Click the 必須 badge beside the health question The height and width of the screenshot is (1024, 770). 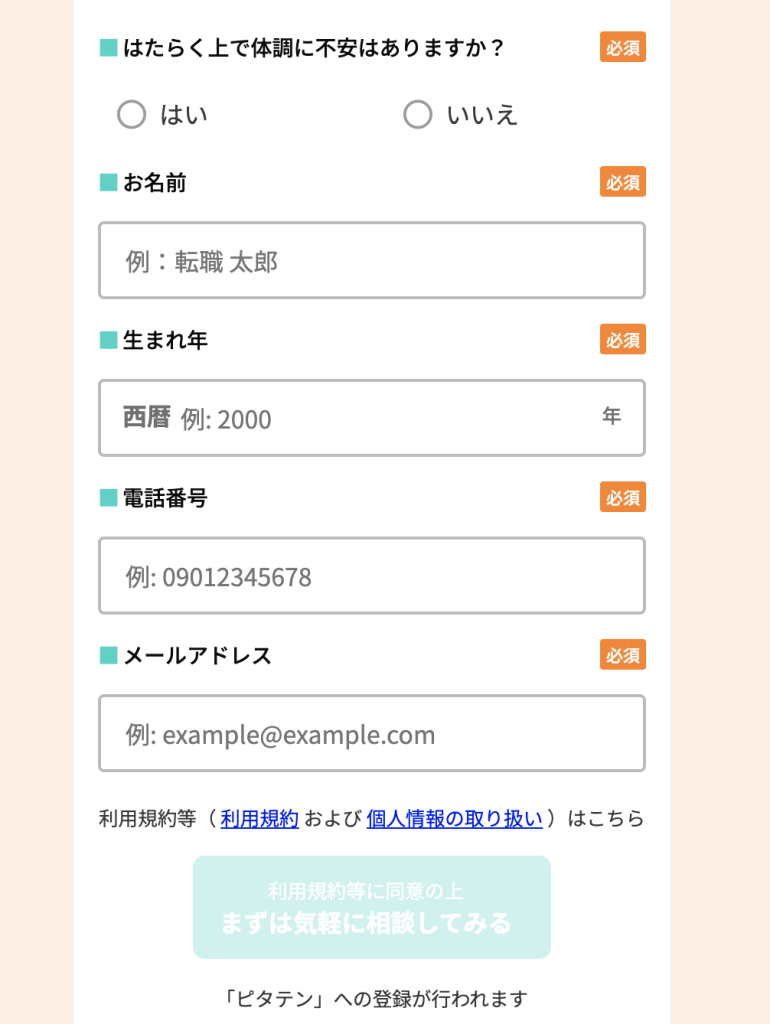(622, 47)
